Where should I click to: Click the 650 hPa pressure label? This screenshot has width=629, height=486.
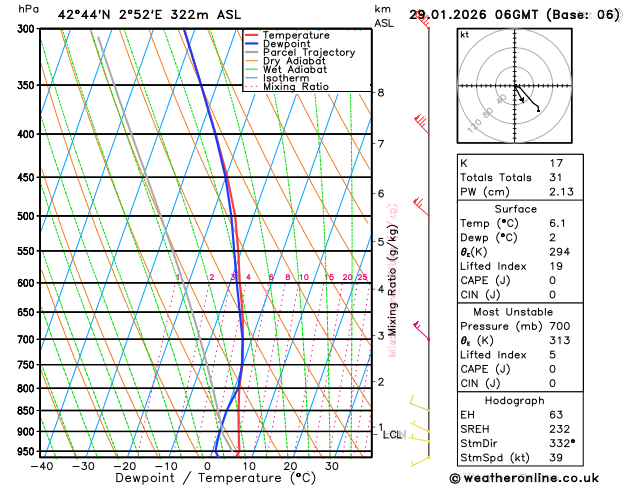click(x=28, y=312)
